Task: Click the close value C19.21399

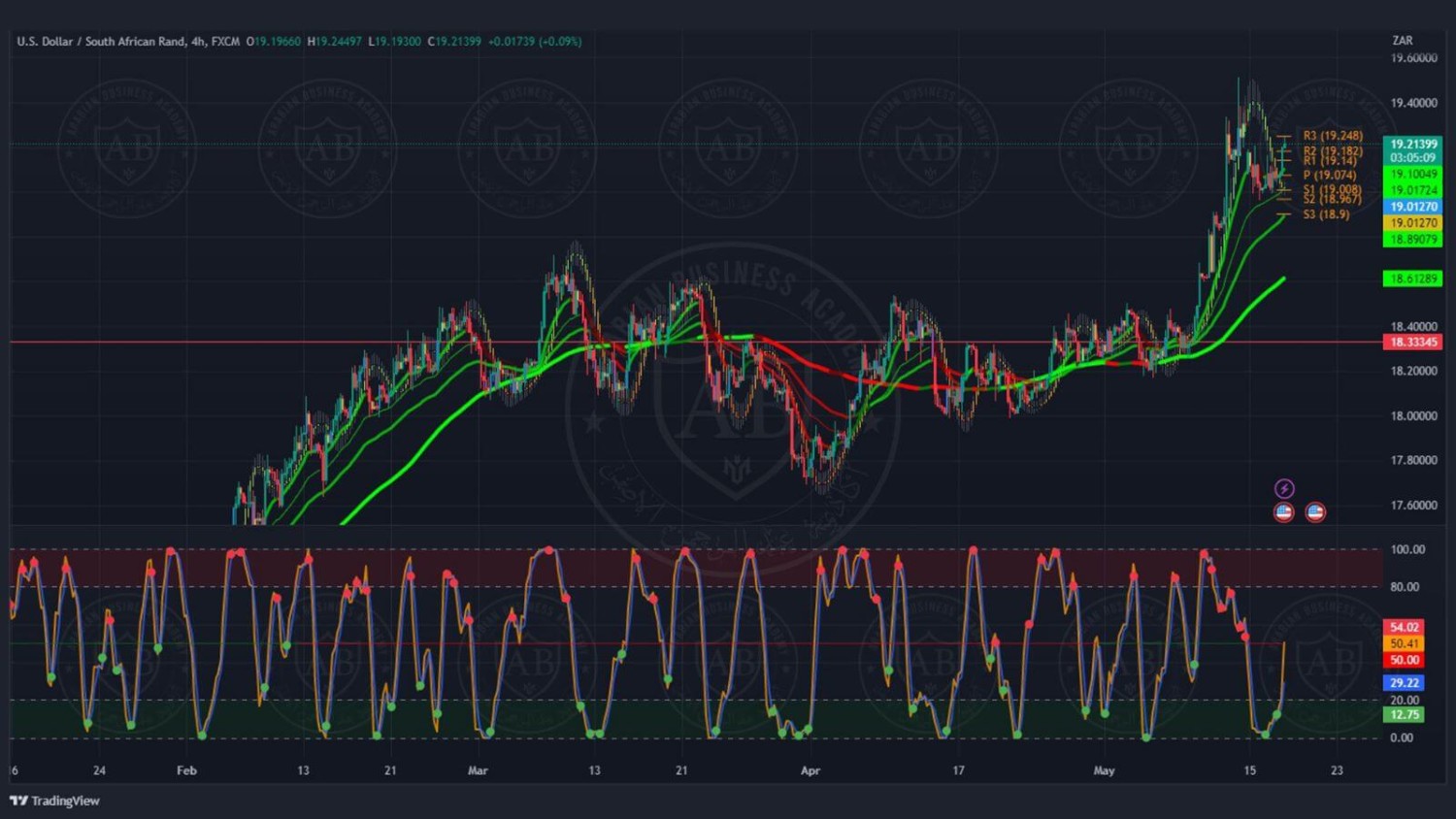Action: click(455, 42)
